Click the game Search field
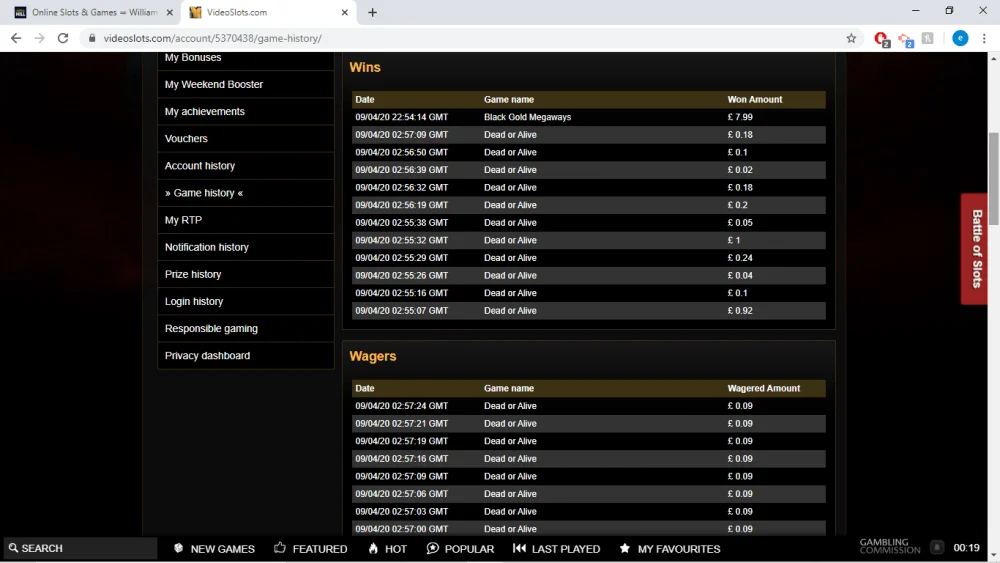Screen dimensions: 1000x563 click(x=80, y=548)
